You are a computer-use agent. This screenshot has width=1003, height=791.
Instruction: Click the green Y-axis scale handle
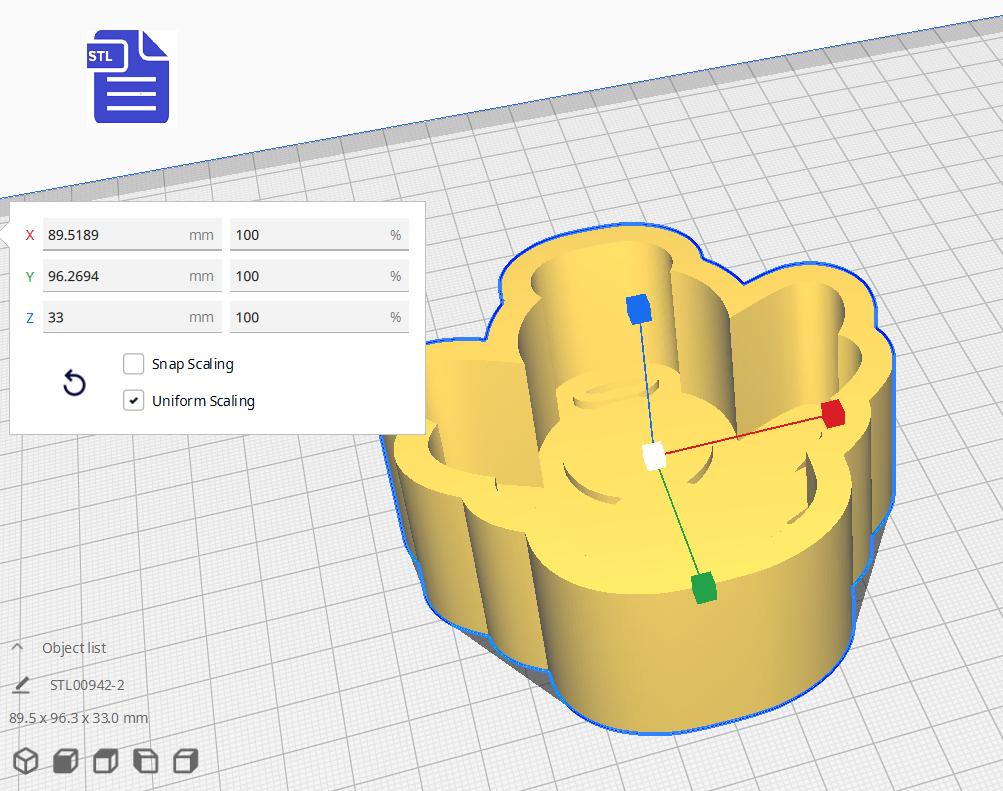[704, 588]
